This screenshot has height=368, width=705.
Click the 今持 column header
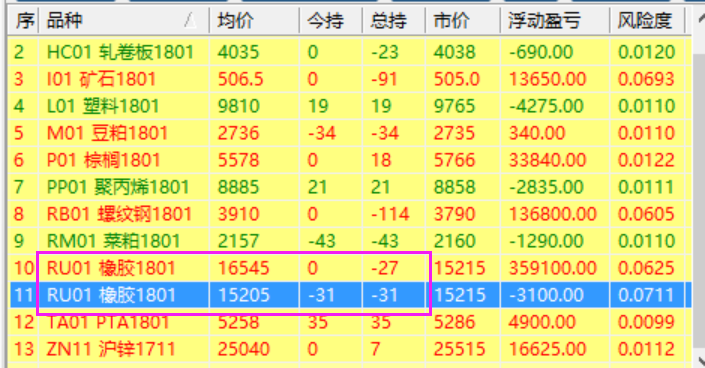coord(331,20)
